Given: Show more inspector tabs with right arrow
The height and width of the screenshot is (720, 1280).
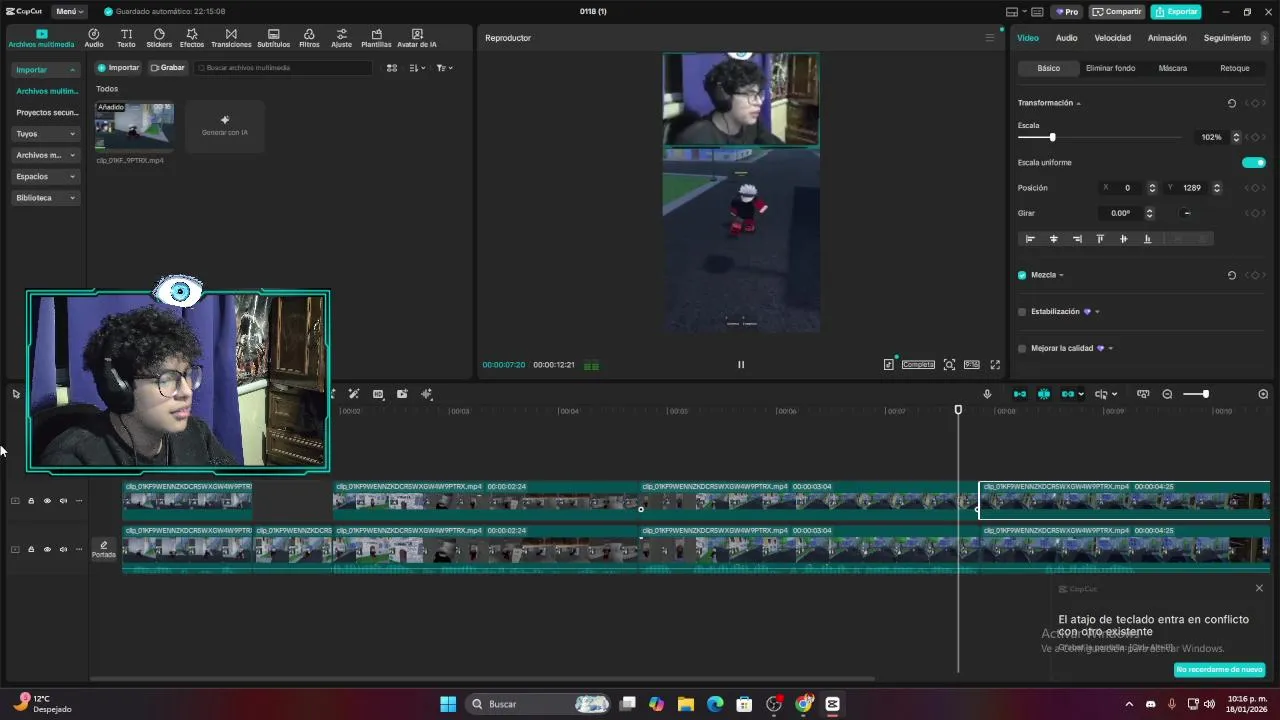Looking at the screenshot, I should point(1264,38).
